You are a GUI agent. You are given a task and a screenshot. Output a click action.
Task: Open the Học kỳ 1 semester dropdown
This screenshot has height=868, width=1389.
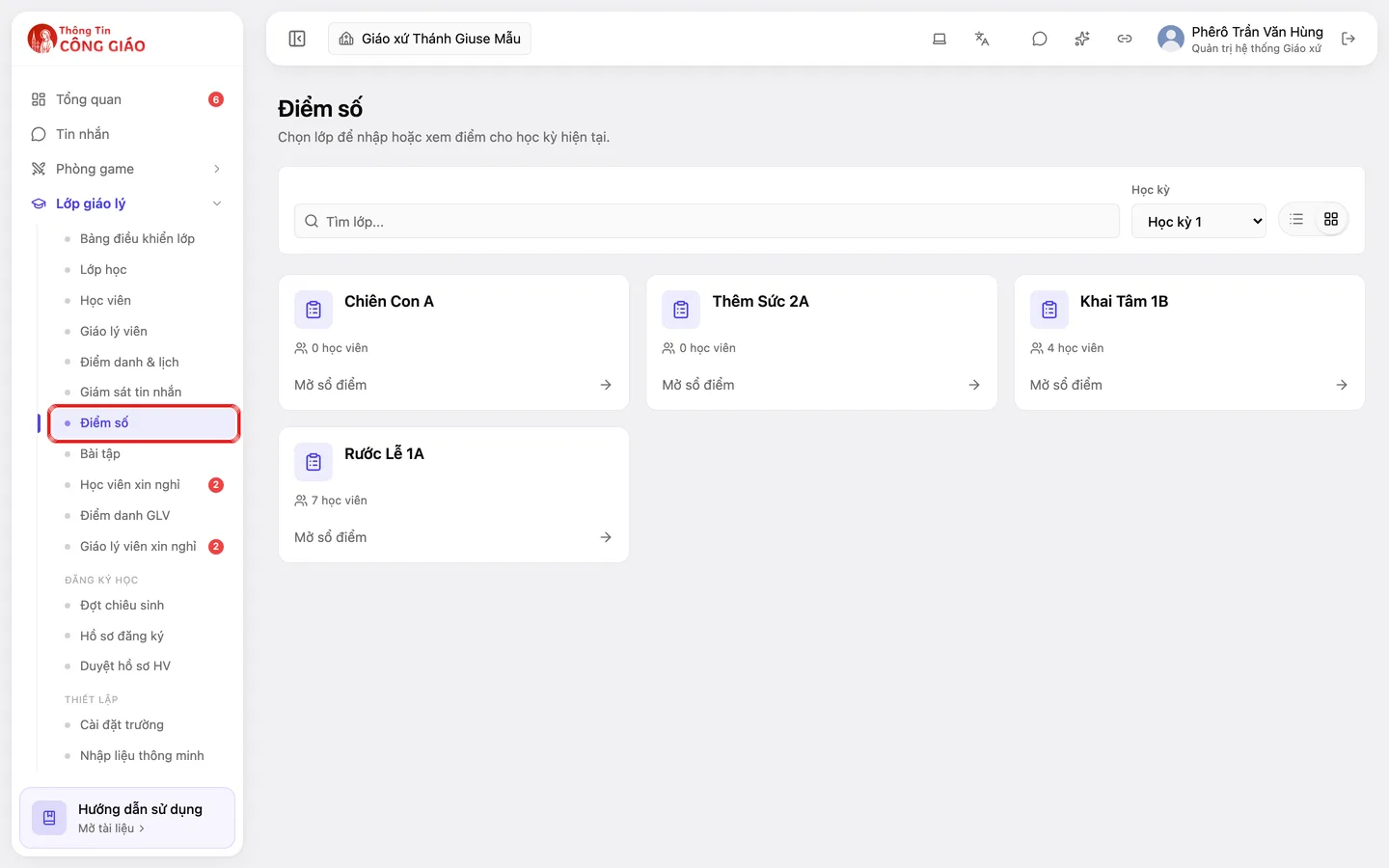pos(1199,222)
